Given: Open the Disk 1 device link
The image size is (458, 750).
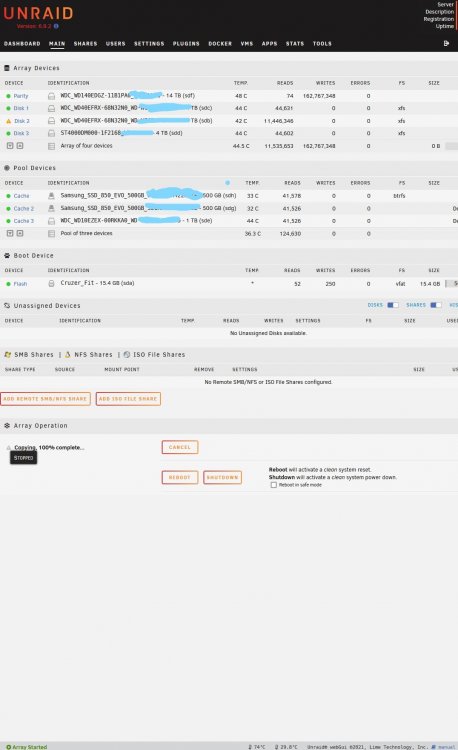Looking at the screenshot, I should click(21, 109).
